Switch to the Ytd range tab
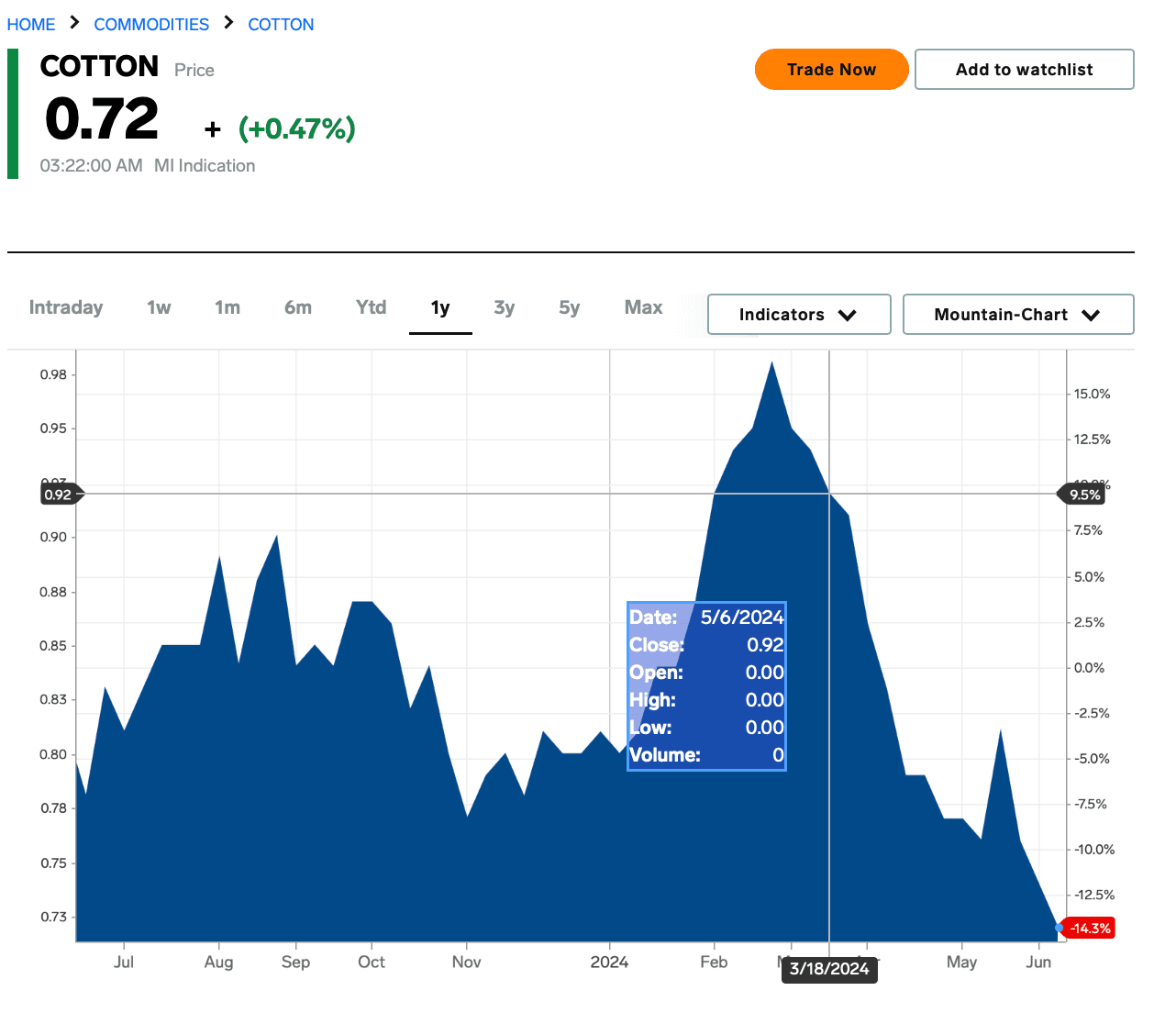This screenshot has height=1024, width=1176. (372, 307)
